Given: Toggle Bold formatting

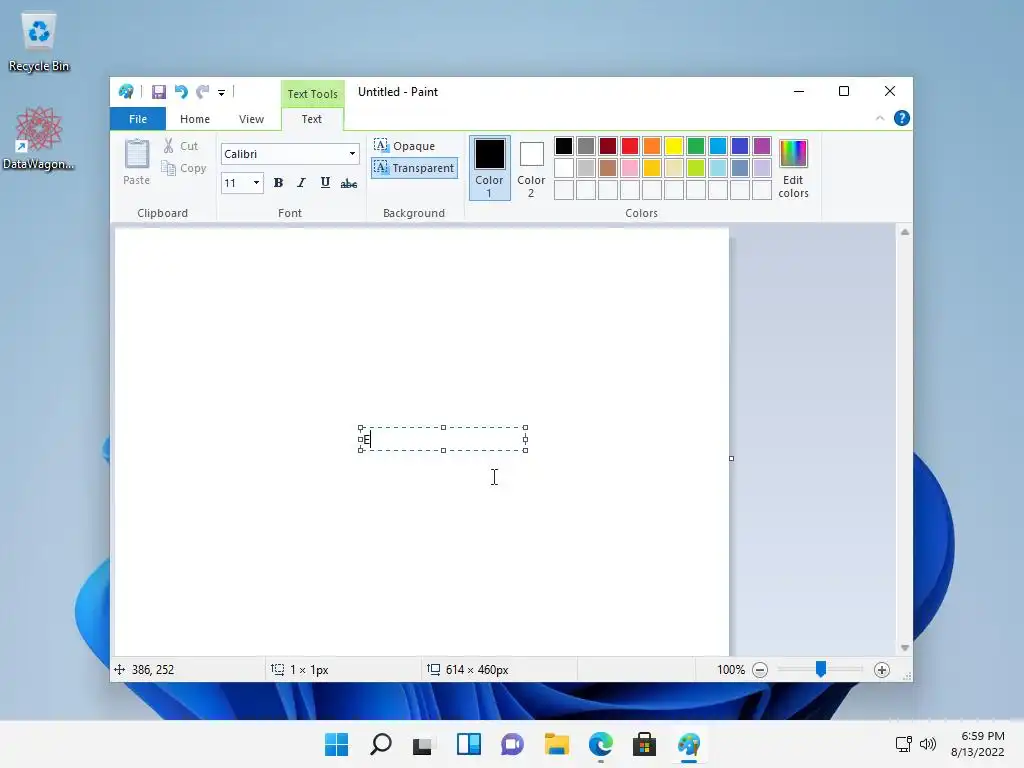Looking at the screenshot, I should click(278, 183).
